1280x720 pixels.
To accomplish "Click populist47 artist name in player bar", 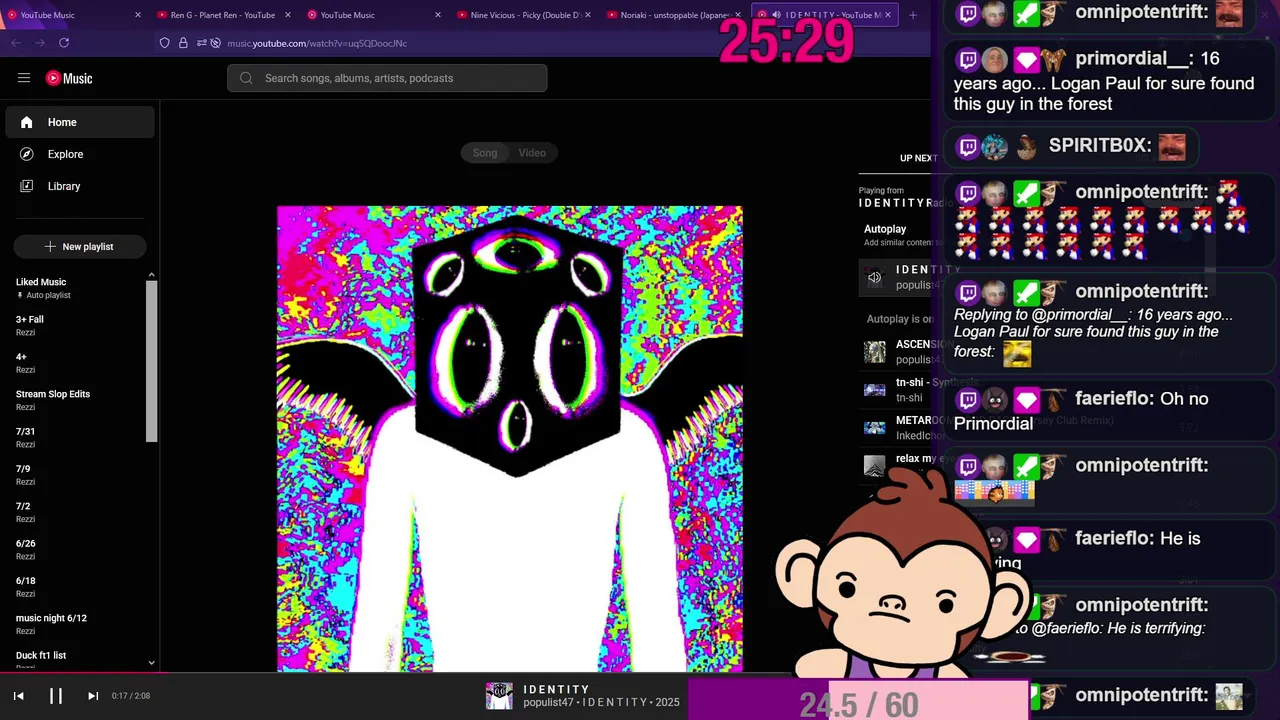I will 549,703.
